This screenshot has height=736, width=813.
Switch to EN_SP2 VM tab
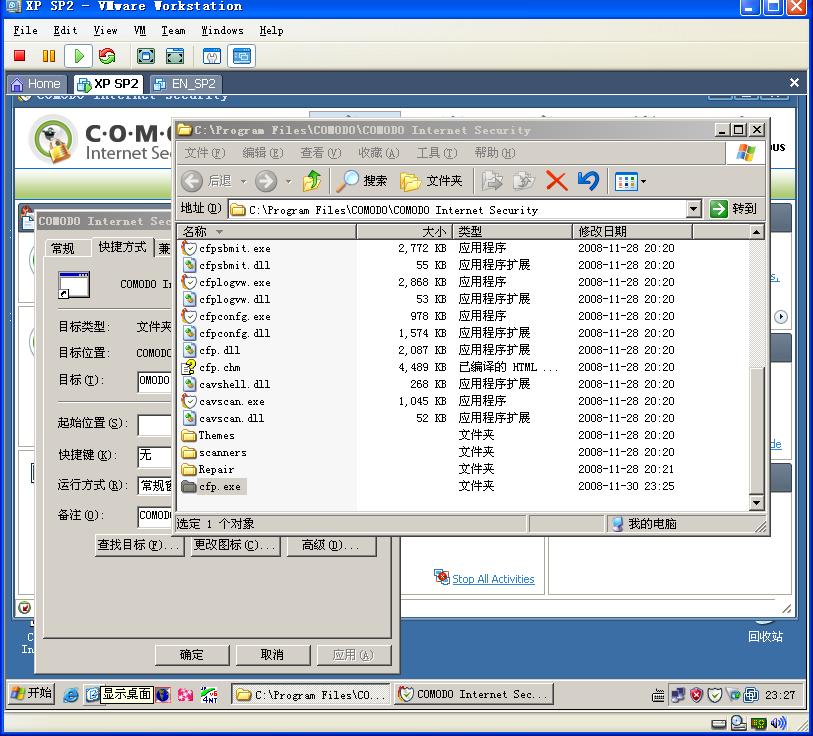coord(186,84)
